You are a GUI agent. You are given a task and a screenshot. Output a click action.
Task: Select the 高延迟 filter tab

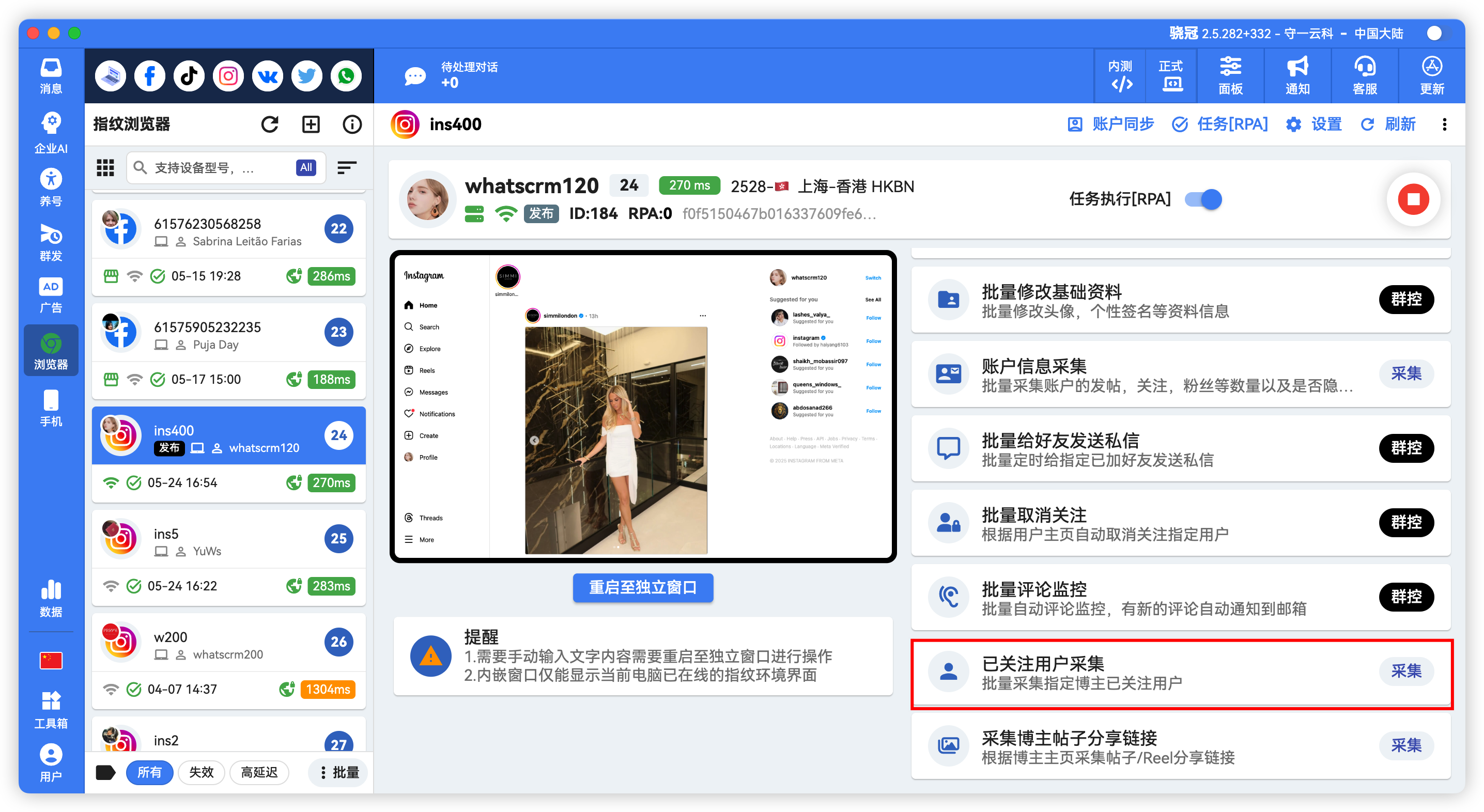pos(259,772)
